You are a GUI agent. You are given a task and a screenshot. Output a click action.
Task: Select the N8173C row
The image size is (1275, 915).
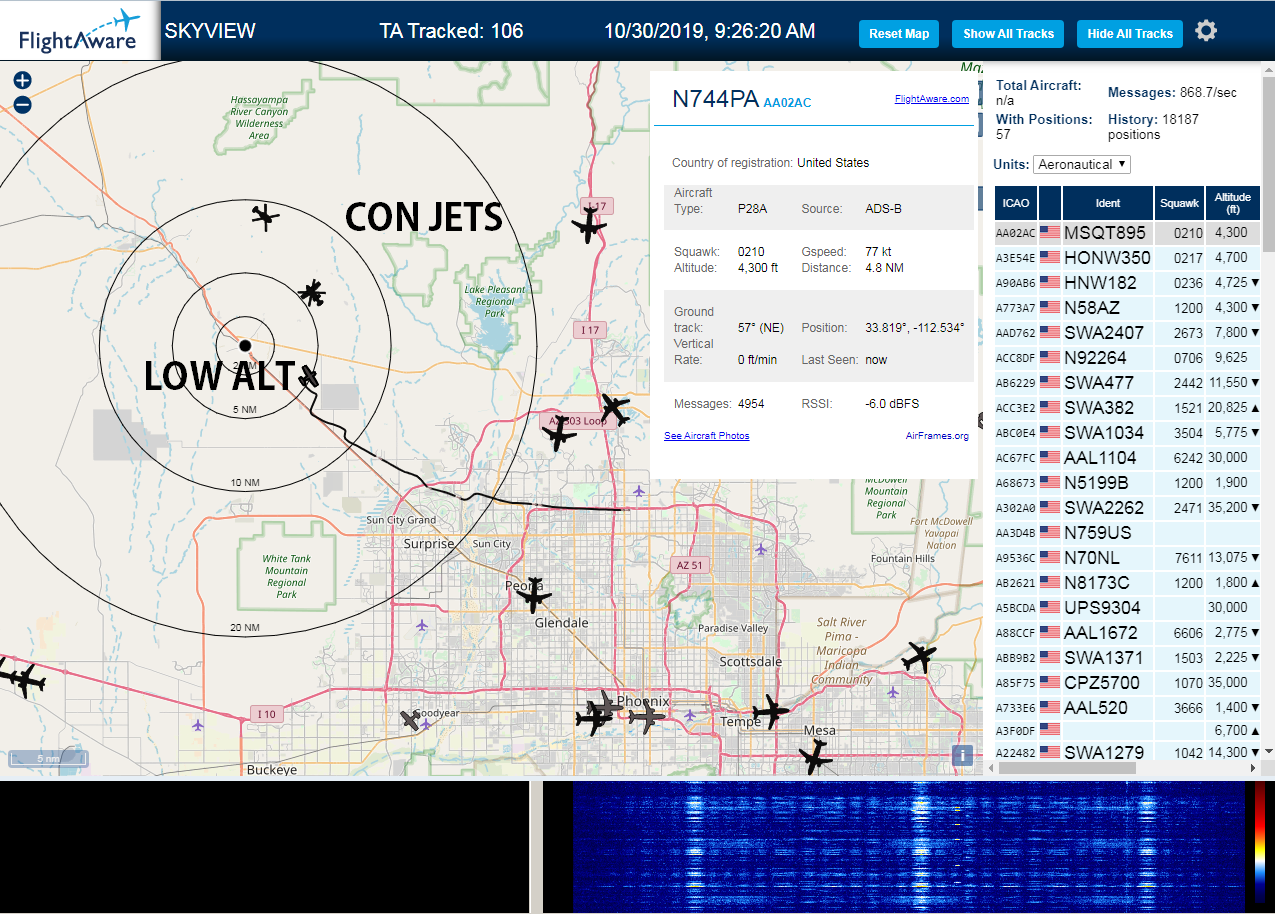1128,582
